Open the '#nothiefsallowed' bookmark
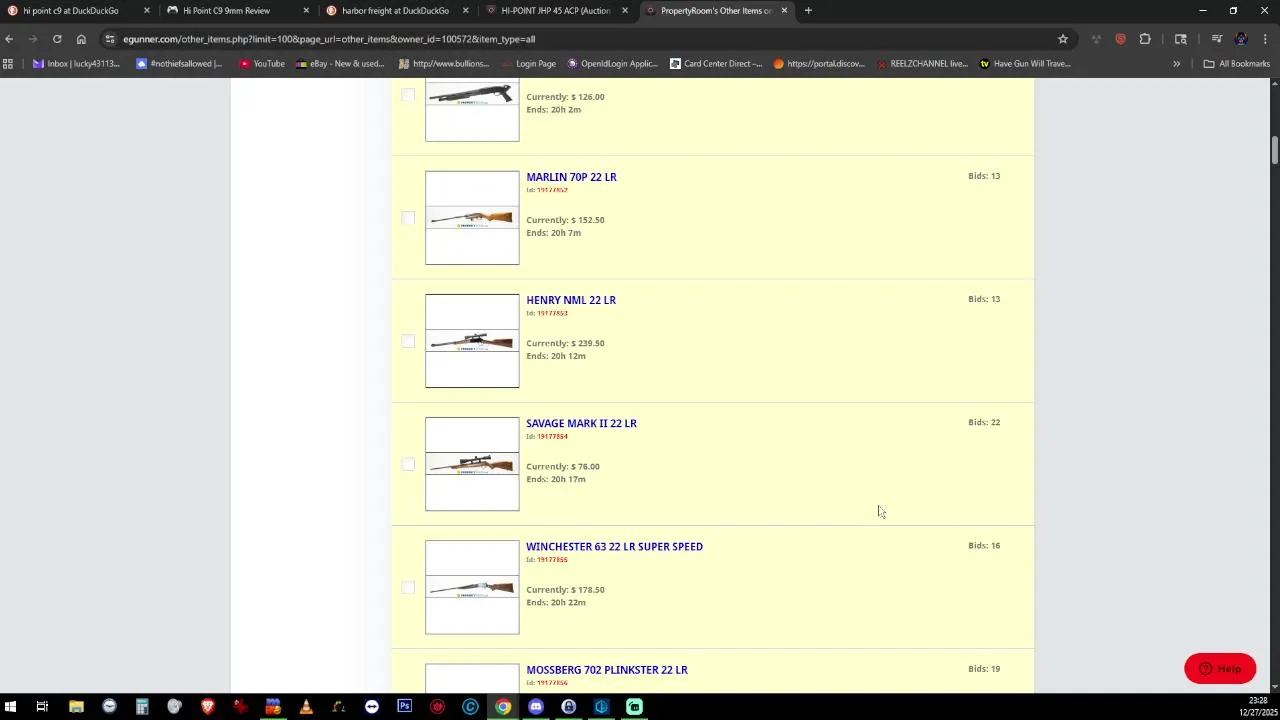This screenshot has height=720, width=1280. tap(179, 64)
